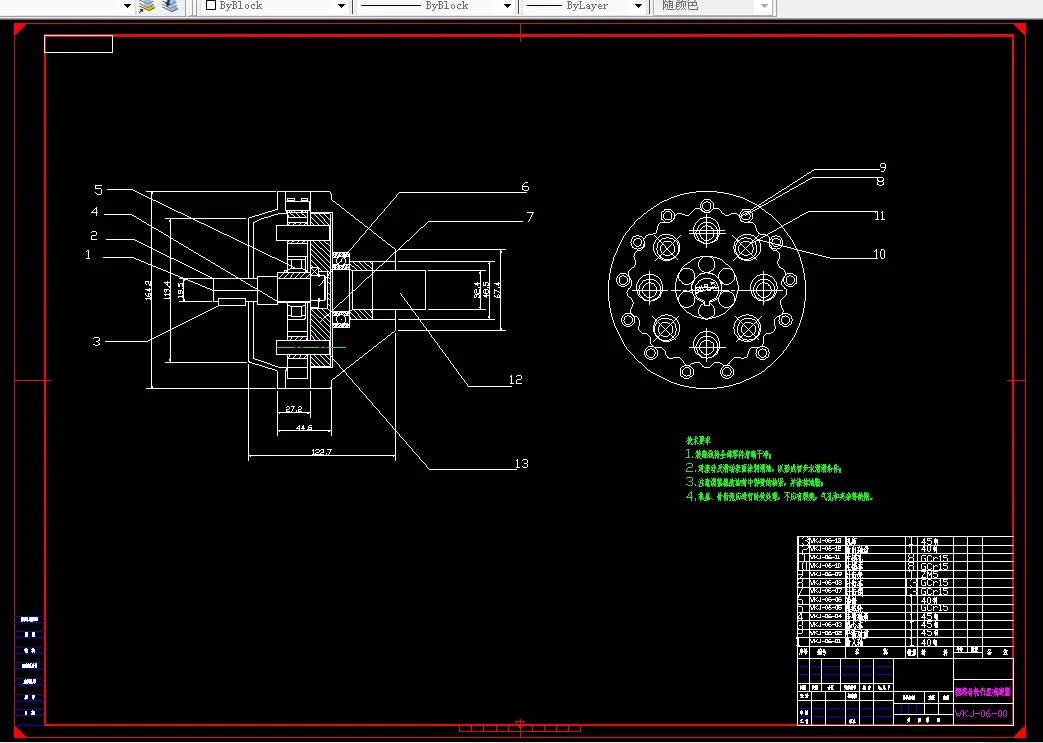Select technical requirement line 2 in green
1043x743 pixels.
click(764, 468)
